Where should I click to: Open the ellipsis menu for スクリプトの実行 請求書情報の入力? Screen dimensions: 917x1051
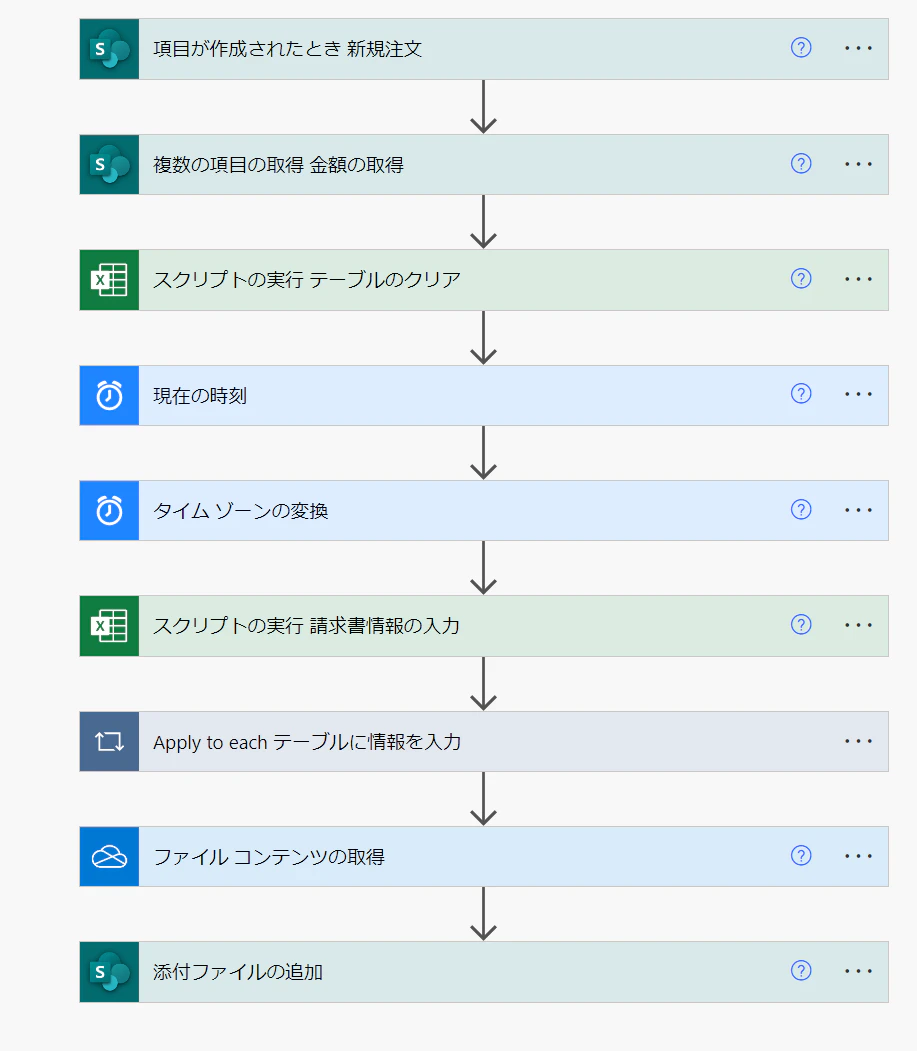tap(859, 625)
